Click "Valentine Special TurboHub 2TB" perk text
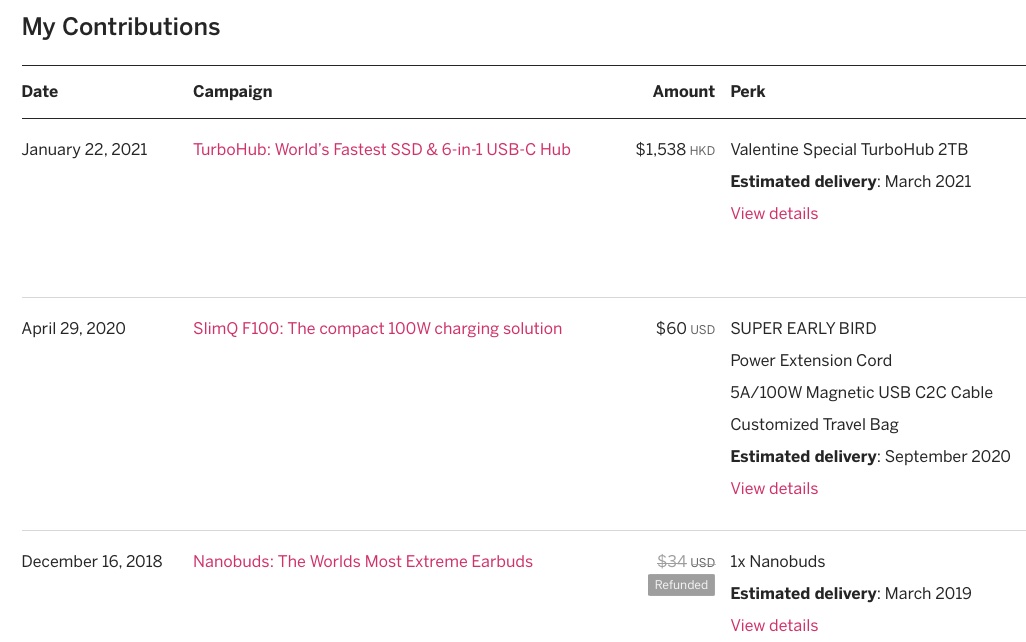 [x=849, y=149]
